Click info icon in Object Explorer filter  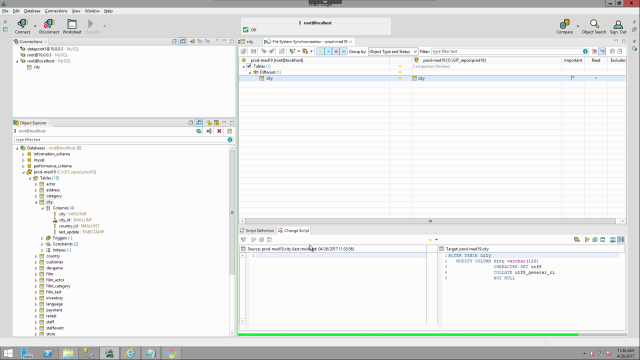(230, 140)
